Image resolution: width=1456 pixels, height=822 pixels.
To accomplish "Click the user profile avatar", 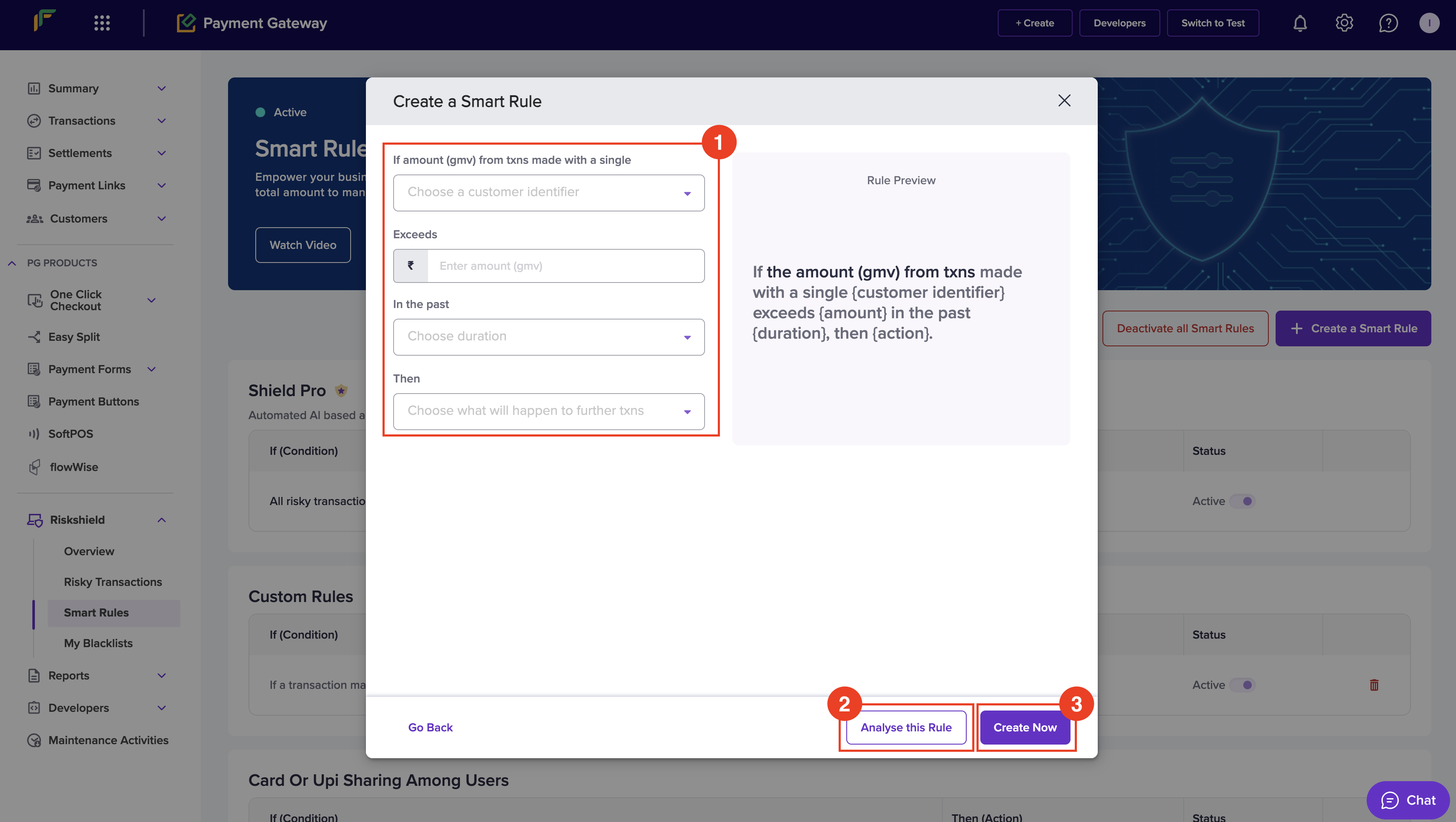I will (1430, 23).
